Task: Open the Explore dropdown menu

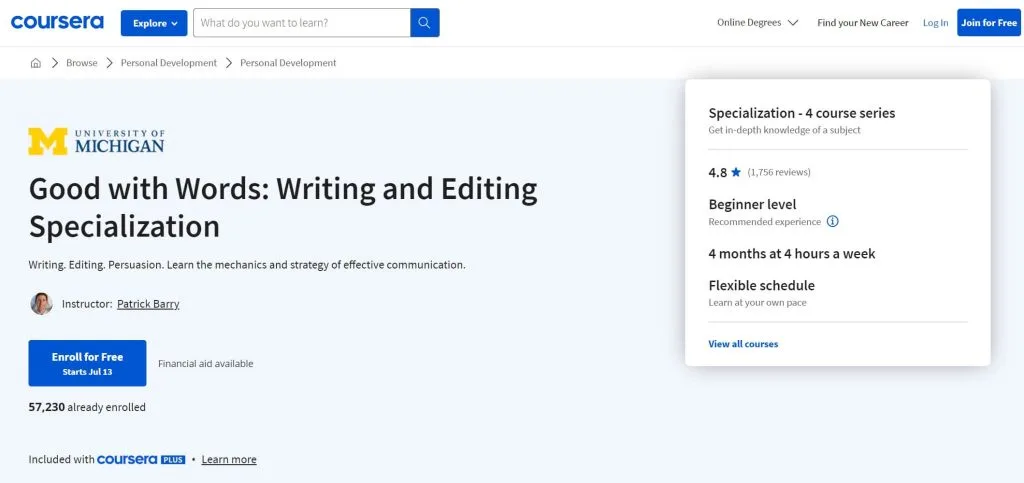Action: [x=154, y=23]
